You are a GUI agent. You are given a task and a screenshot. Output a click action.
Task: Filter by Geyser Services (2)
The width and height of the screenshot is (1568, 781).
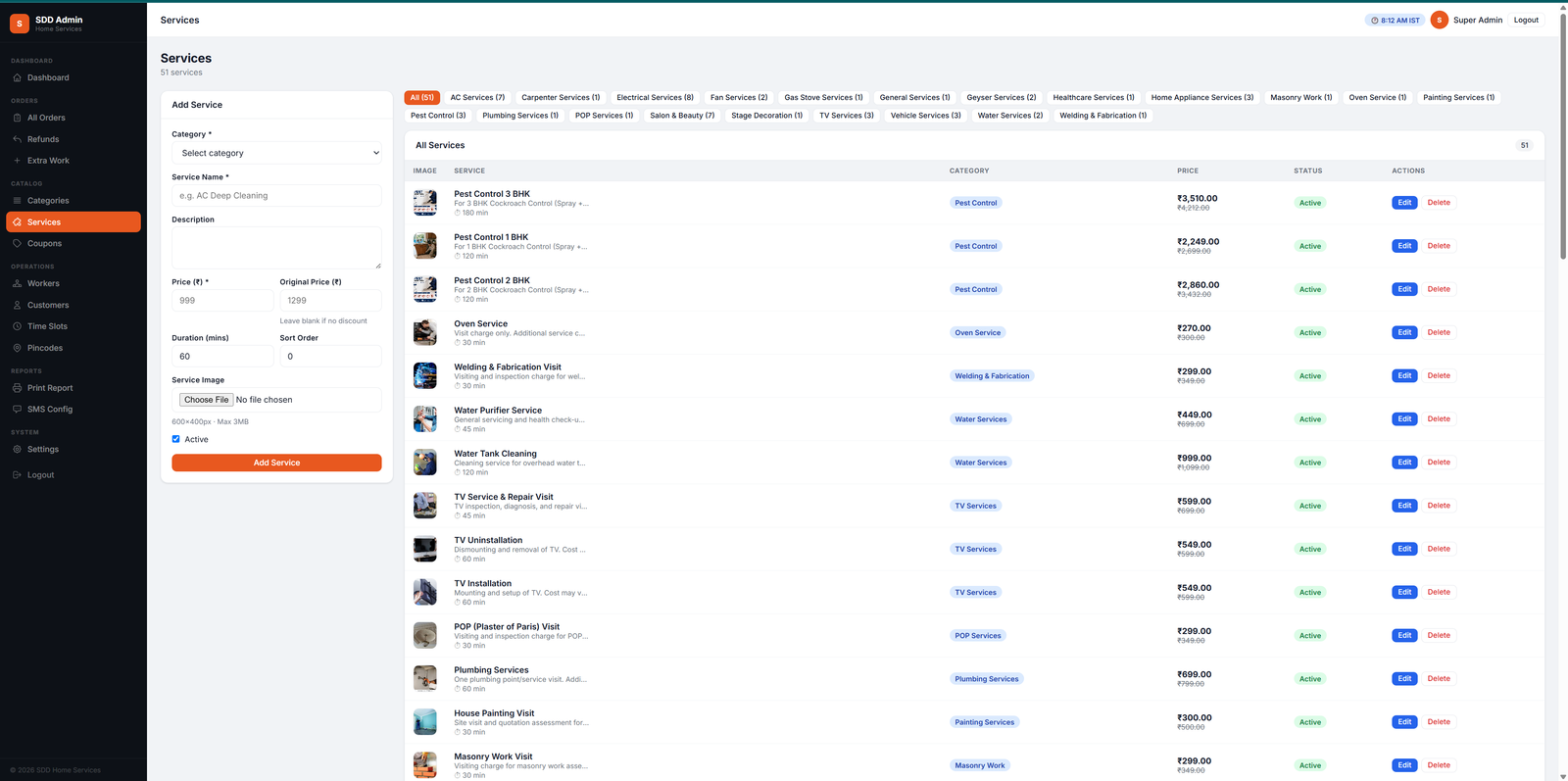[x=1002, y=97]
